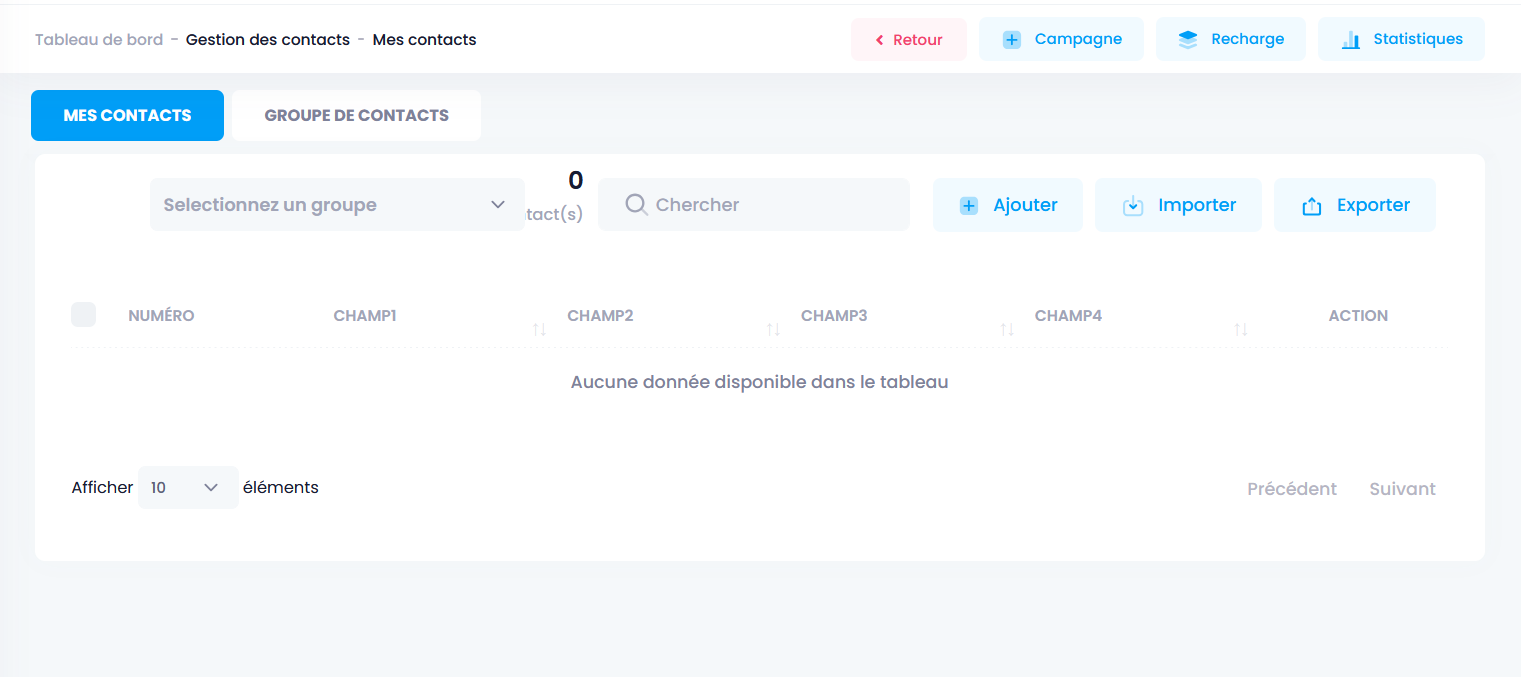
Task: Open the 'Selectionnez un groupe' dropdown
Action: tap(336, 205)
